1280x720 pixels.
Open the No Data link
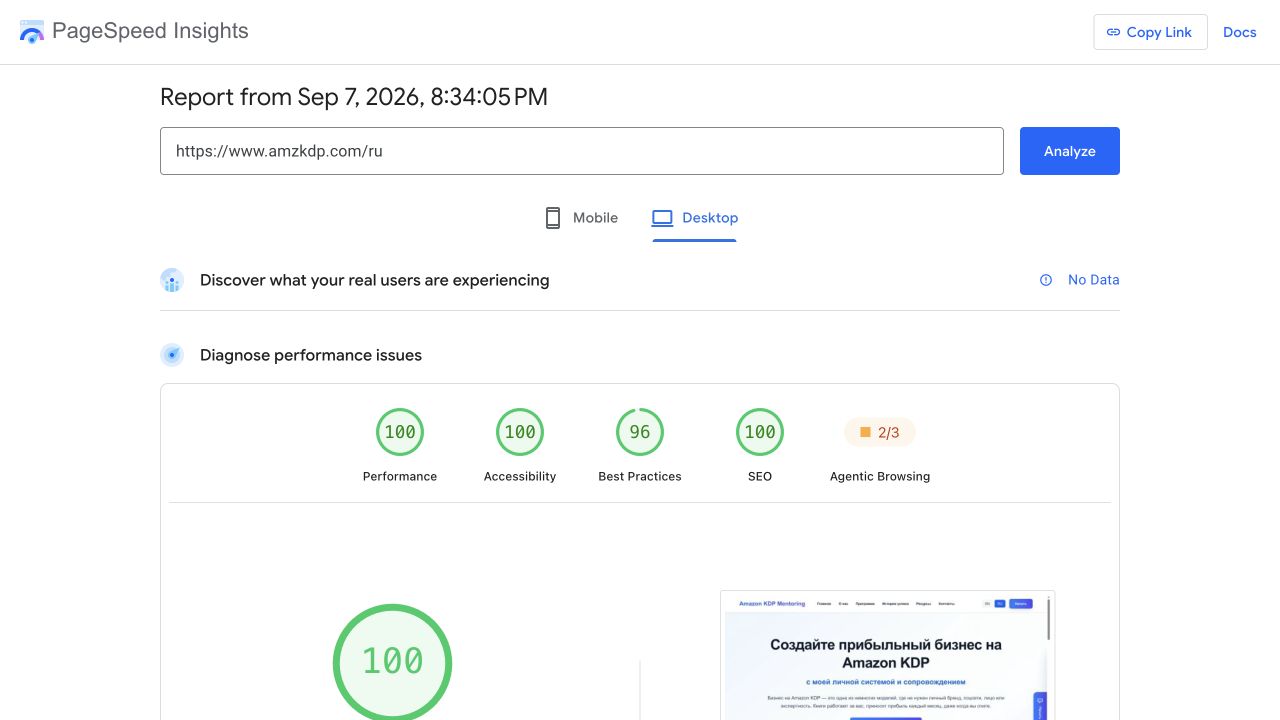tap(1093, 280)
